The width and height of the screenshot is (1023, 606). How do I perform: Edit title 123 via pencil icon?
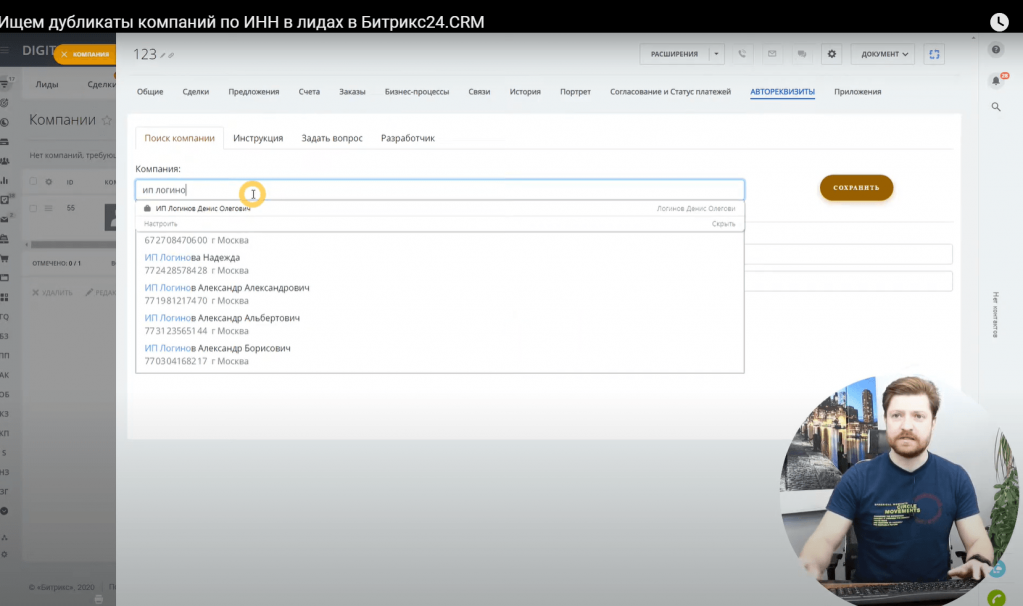click(163, 55)
